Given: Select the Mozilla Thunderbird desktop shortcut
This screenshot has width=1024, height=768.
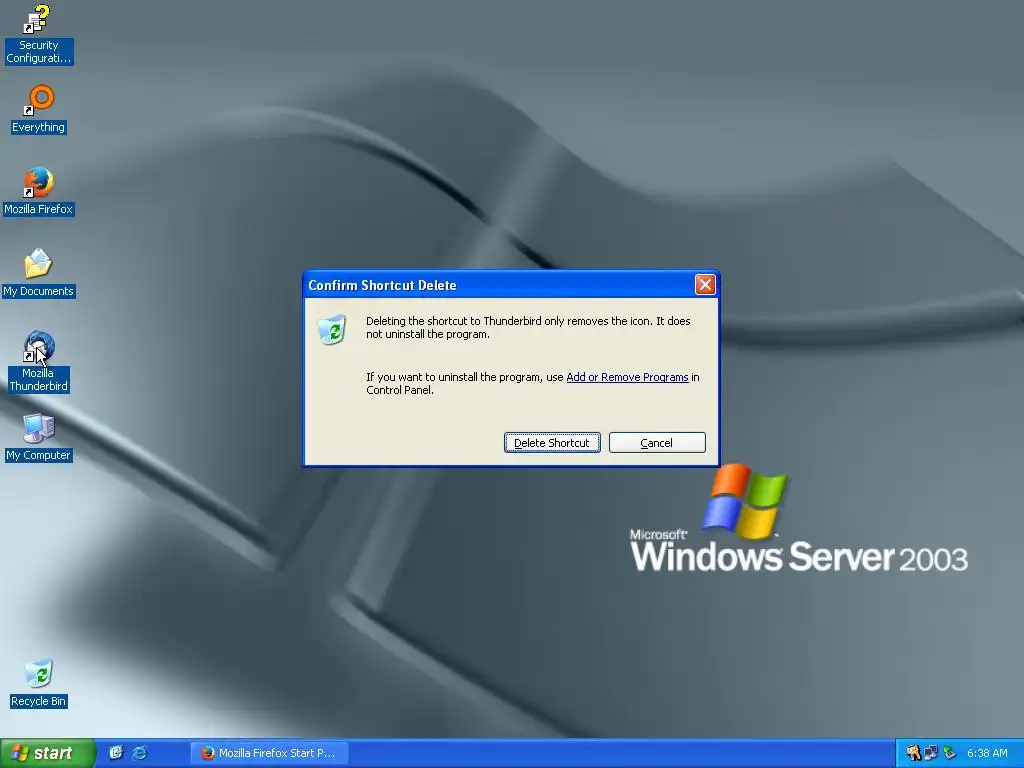Looking at the screenshot, I should pos(39,362).
